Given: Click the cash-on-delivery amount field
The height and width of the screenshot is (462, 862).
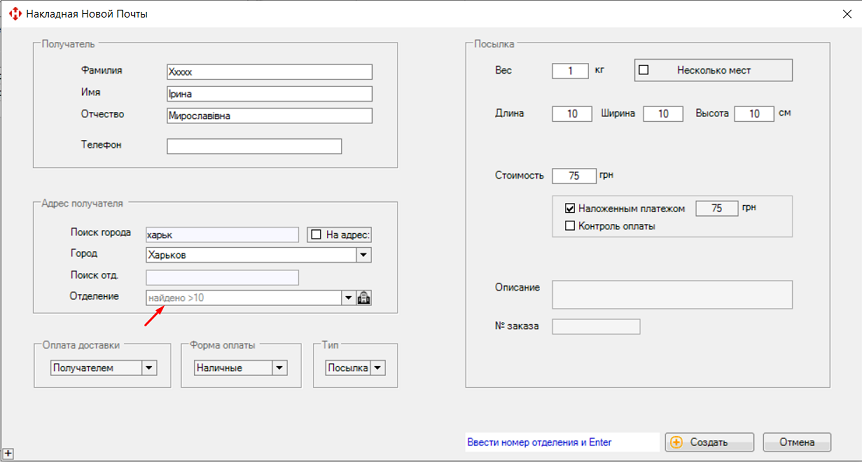Looking at the screenshot, I should coord(717,208).
